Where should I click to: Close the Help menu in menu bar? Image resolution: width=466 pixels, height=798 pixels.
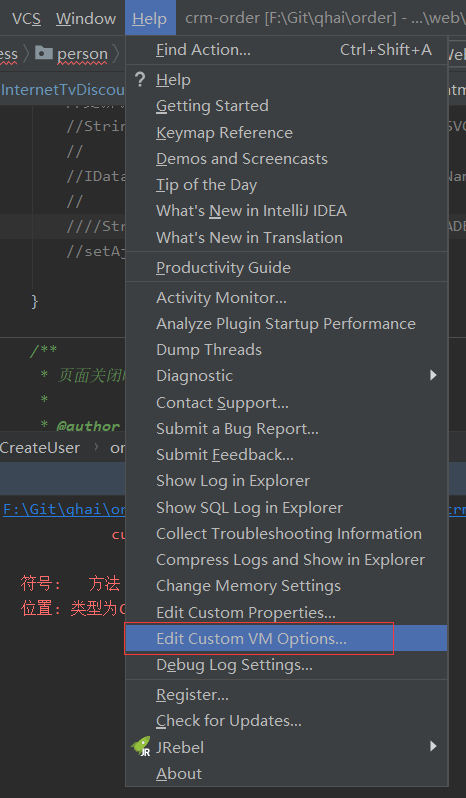tap(150, 19)
